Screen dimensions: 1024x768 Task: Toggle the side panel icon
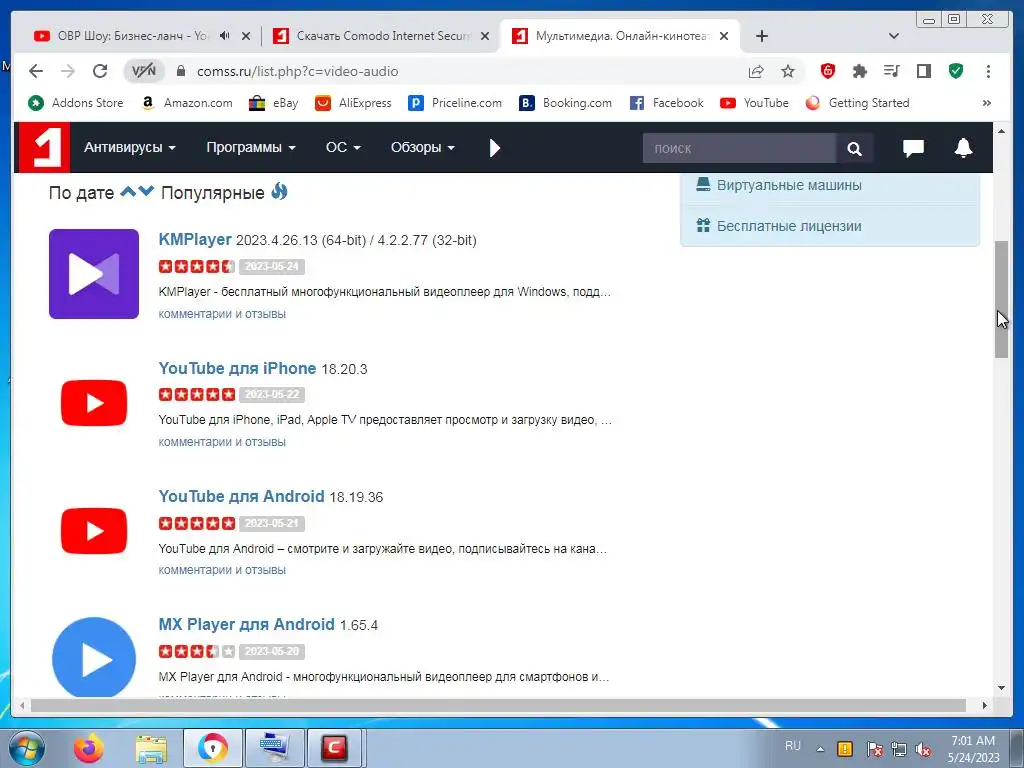point(923,71)
